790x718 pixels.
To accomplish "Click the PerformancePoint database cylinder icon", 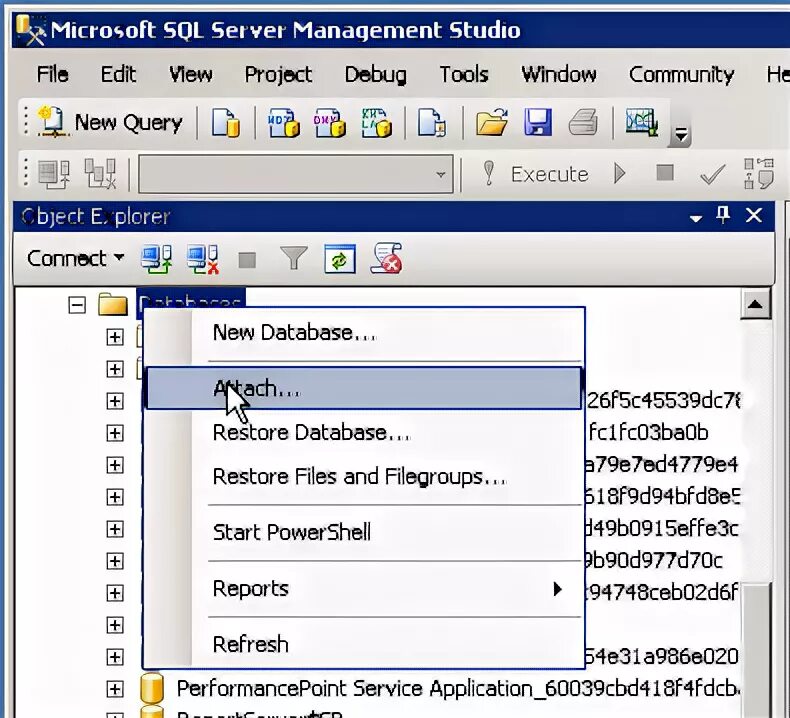I will [152, 688].
